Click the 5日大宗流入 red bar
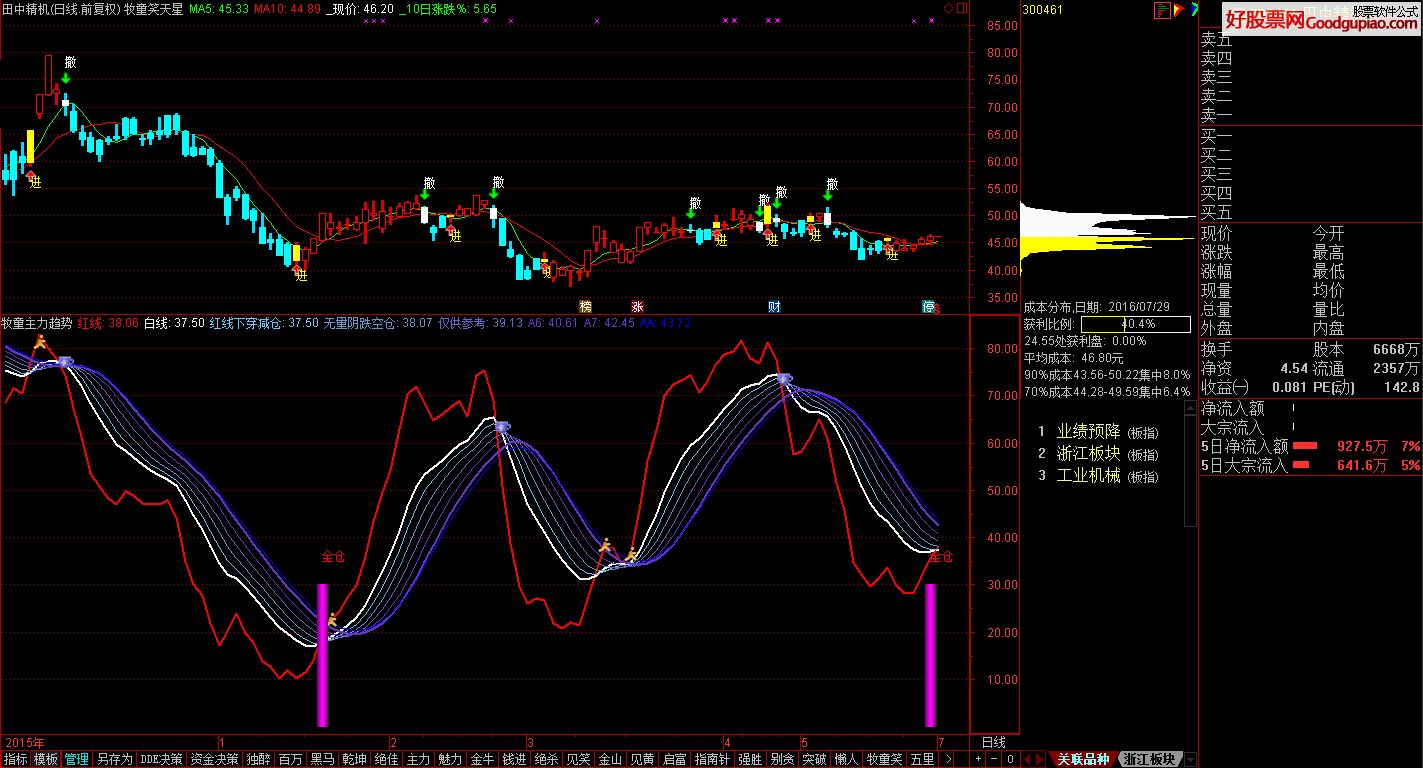1423x768 pixels. pyautogui.click(x=1302, y=466)
